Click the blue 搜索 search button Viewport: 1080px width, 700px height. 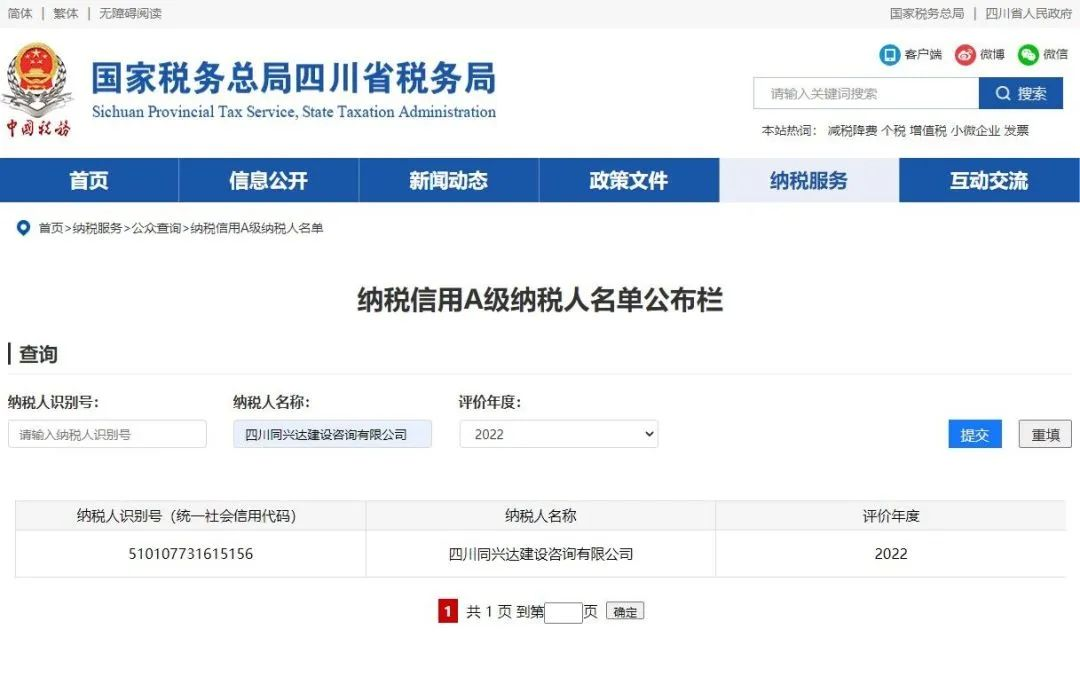tap(1021, 93)
